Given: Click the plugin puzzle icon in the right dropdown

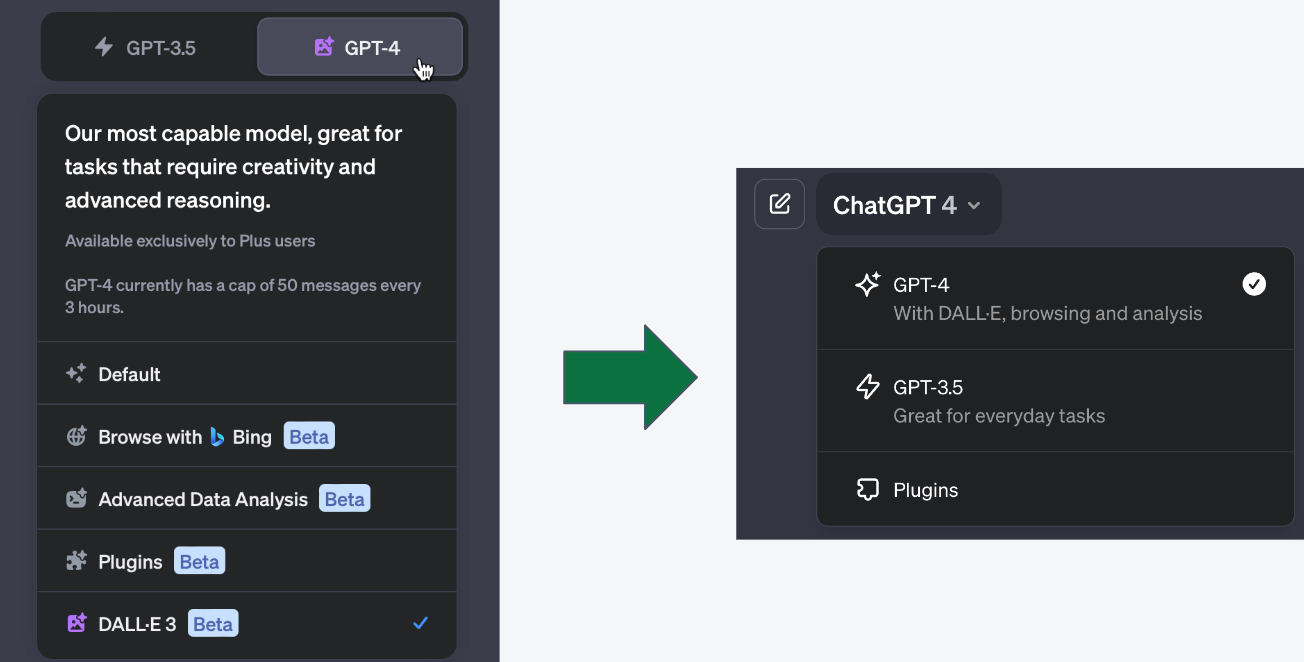Looking at the screenshot, I should point(868,489).
